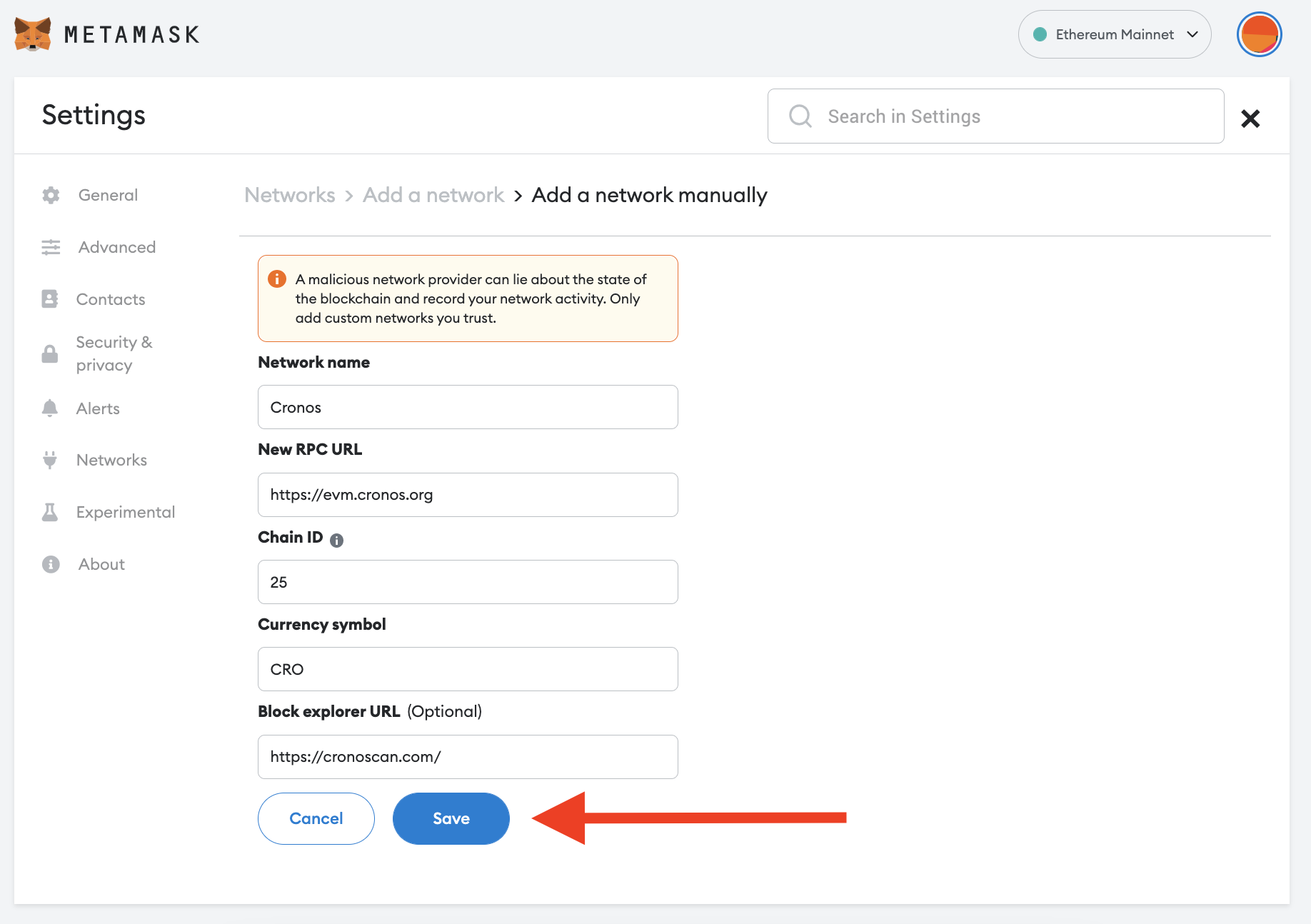Open Security & privacy settings
This screenshot has width=1311, height=924.
pyautogui.click(x=114, y=353)
